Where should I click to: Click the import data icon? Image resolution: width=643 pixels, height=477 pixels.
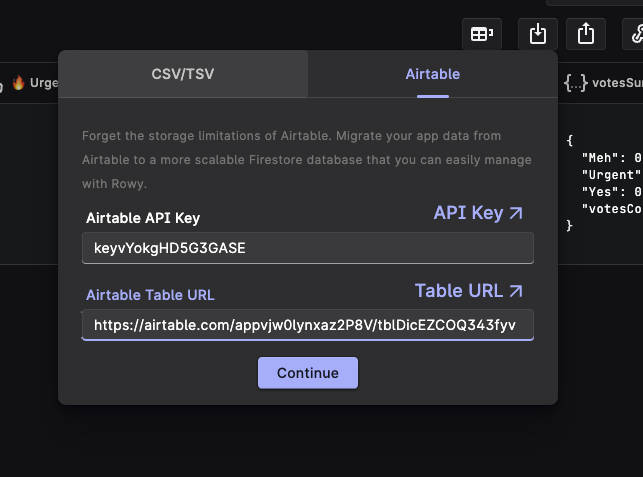[537, 34]
